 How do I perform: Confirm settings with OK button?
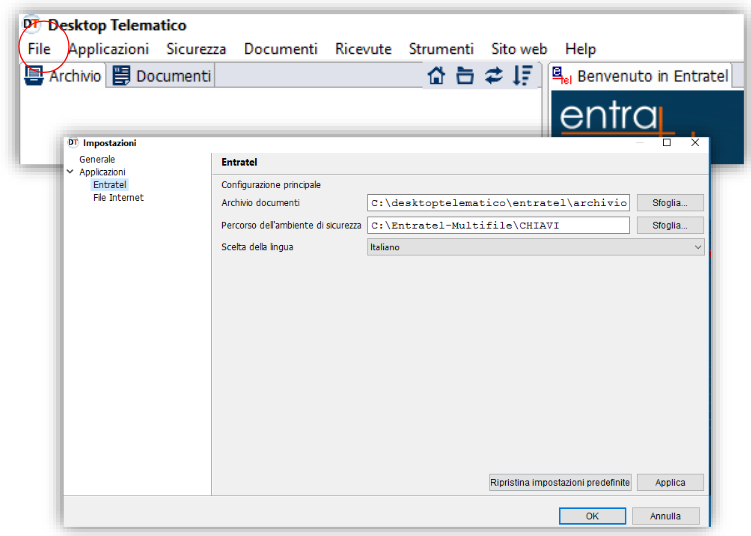[592, 516]
